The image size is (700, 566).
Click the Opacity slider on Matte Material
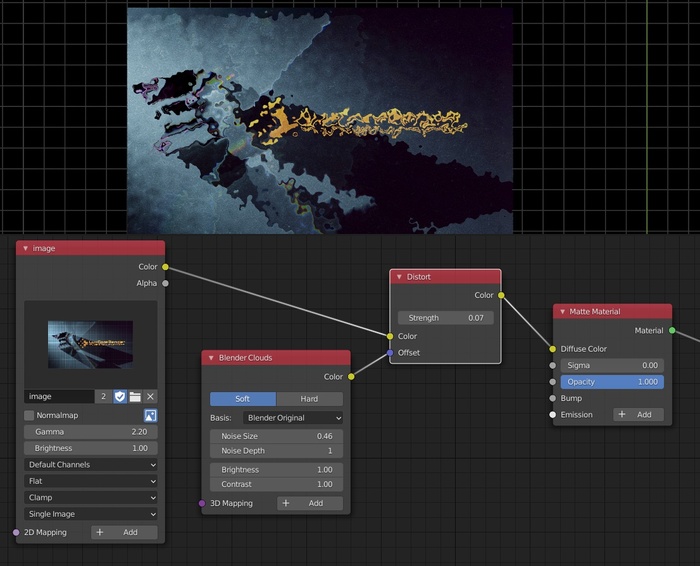pos(610,382)
